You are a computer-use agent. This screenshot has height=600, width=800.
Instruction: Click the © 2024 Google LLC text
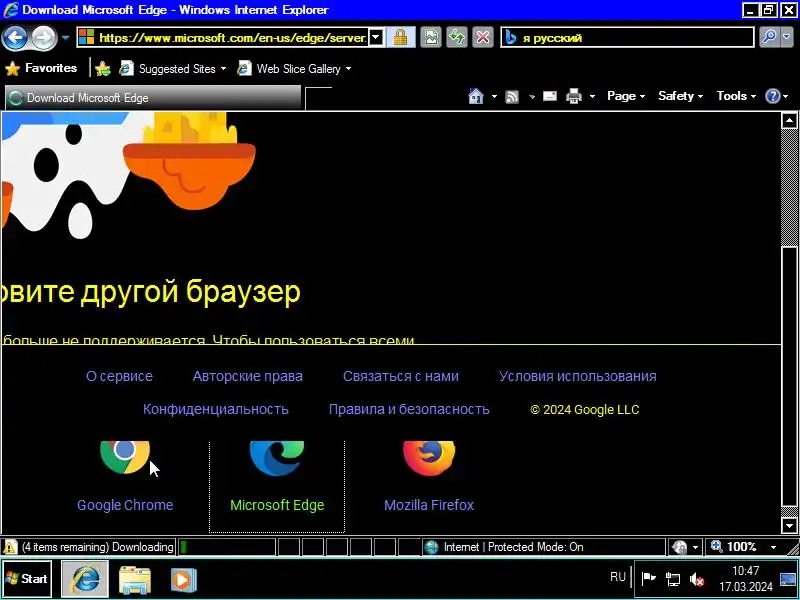[x=584, y=409]
